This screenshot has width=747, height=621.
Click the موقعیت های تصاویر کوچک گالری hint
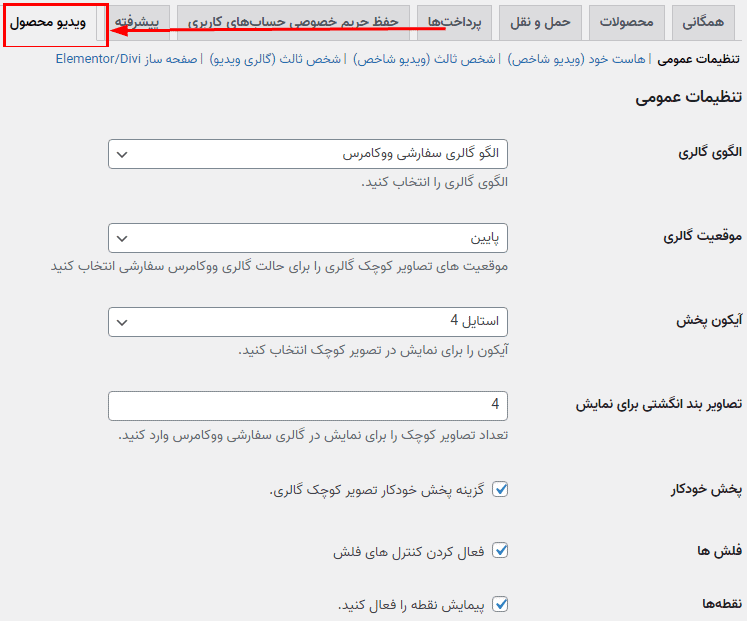[x=279, y=266]
